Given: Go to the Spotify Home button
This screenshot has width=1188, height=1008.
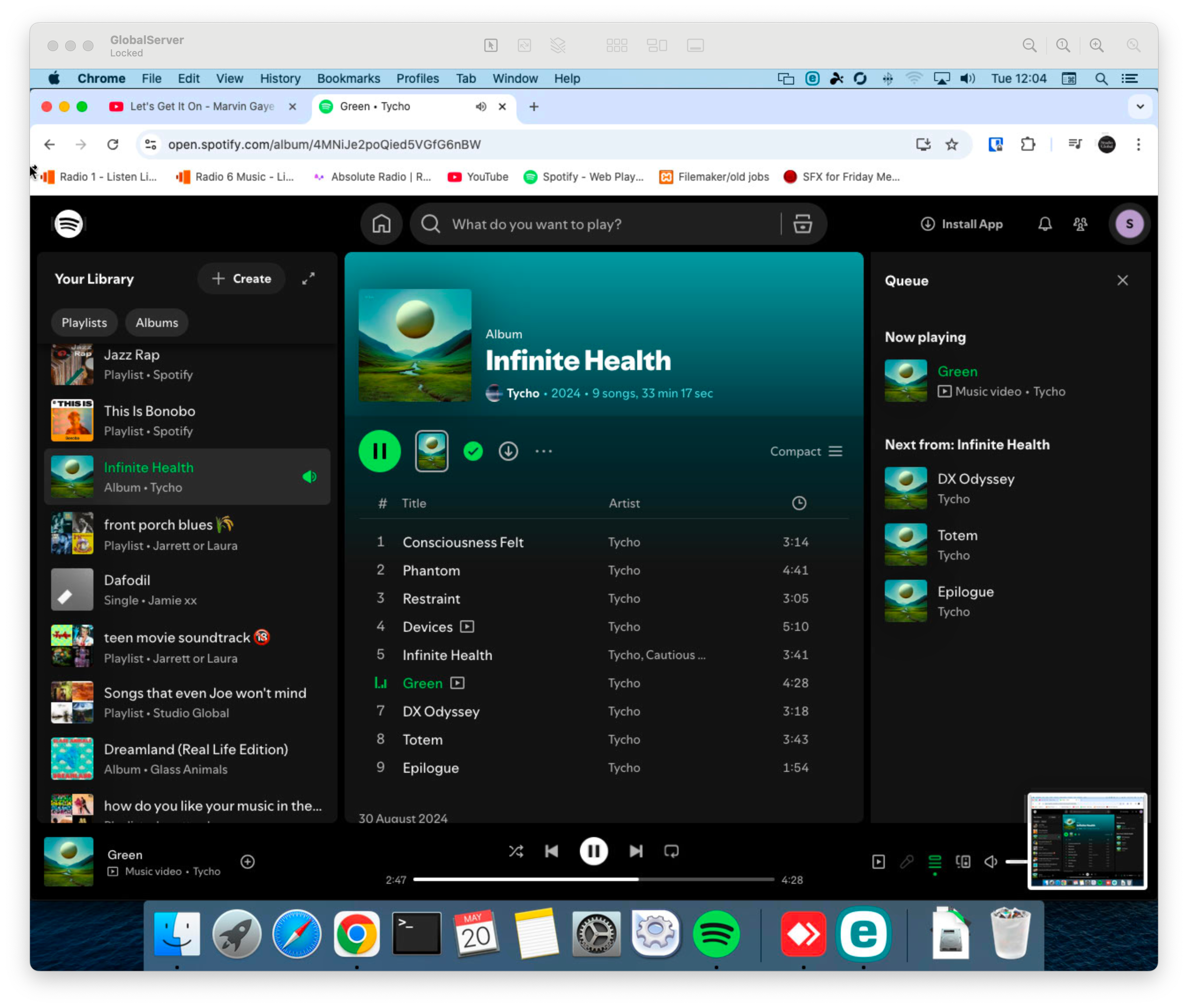Looking at the screenshot, I should [x=381, y=224].
